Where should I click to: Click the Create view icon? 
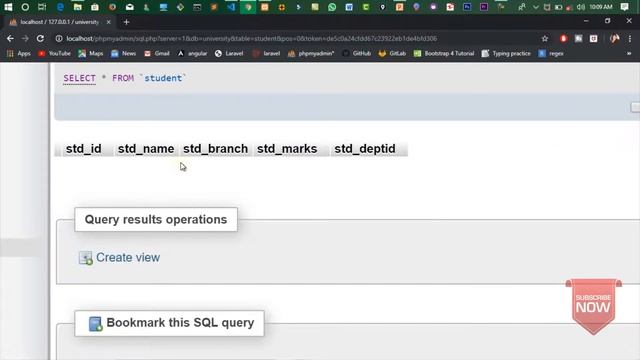point(86,258)
